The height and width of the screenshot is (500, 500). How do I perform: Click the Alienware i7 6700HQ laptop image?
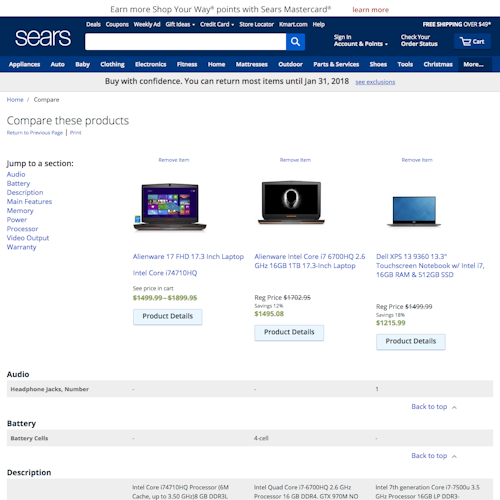tap(291, 202)
